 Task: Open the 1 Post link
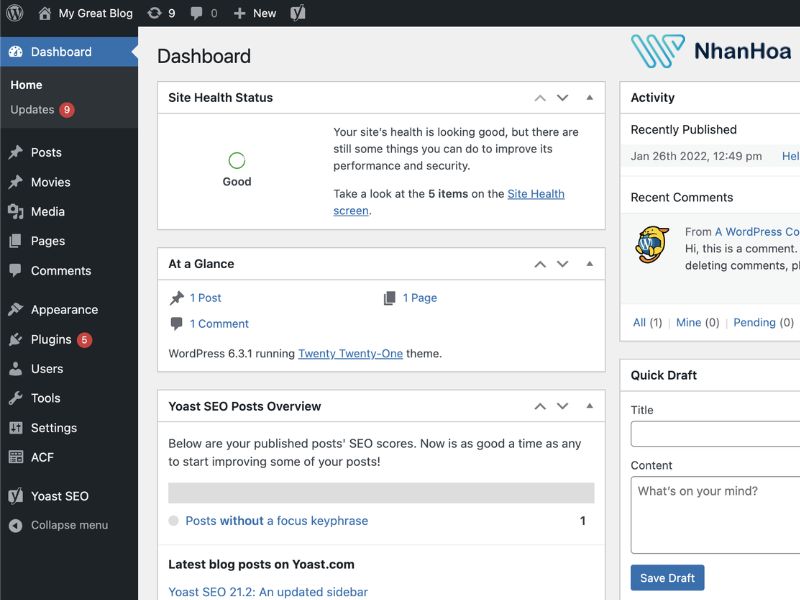pos(205,298)
